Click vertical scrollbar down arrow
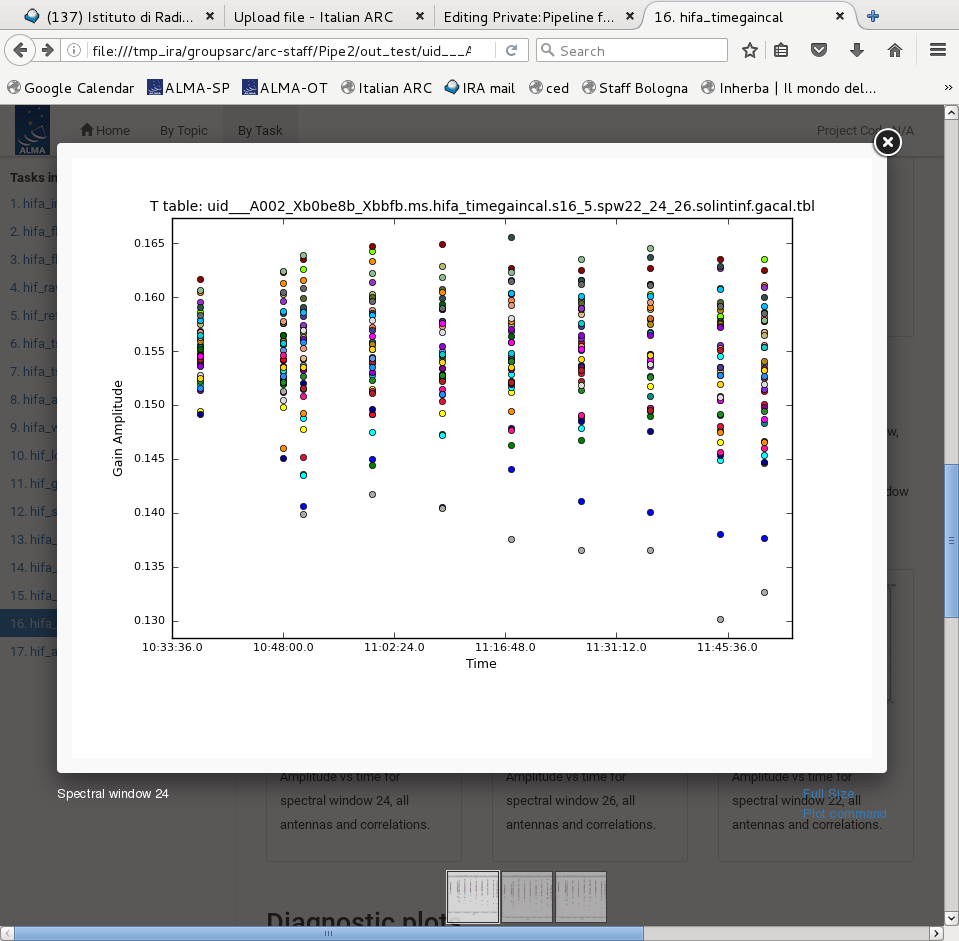The image size is (959, 941). click(x=951, y=918)
